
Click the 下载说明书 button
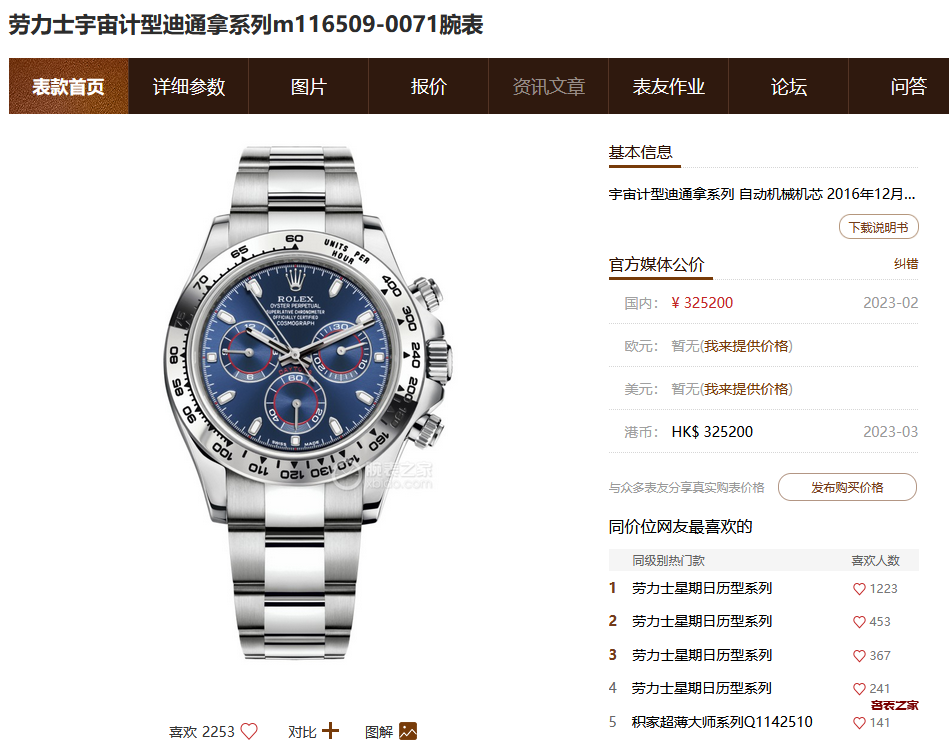click(x=879, y=228)
